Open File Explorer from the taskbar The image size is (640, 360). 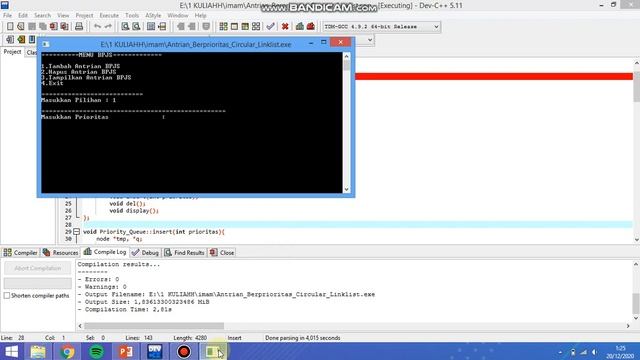pos(38,351)
